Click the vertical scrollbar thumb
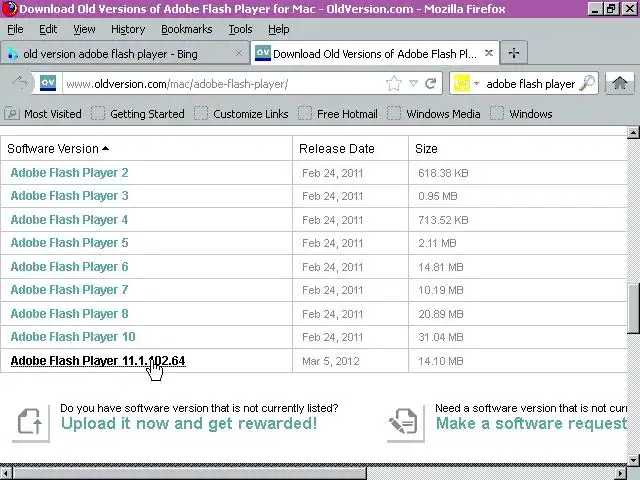 click(x=633, y=309)
